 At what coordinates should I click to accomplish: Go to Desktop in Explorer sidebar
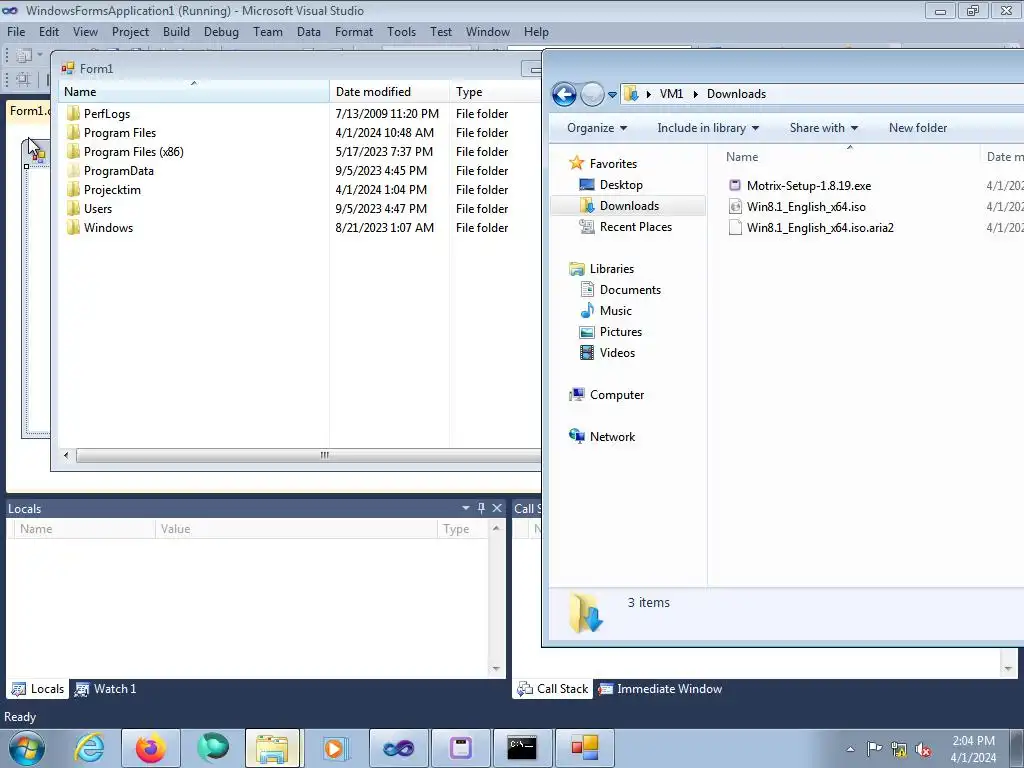coord(621,185)
